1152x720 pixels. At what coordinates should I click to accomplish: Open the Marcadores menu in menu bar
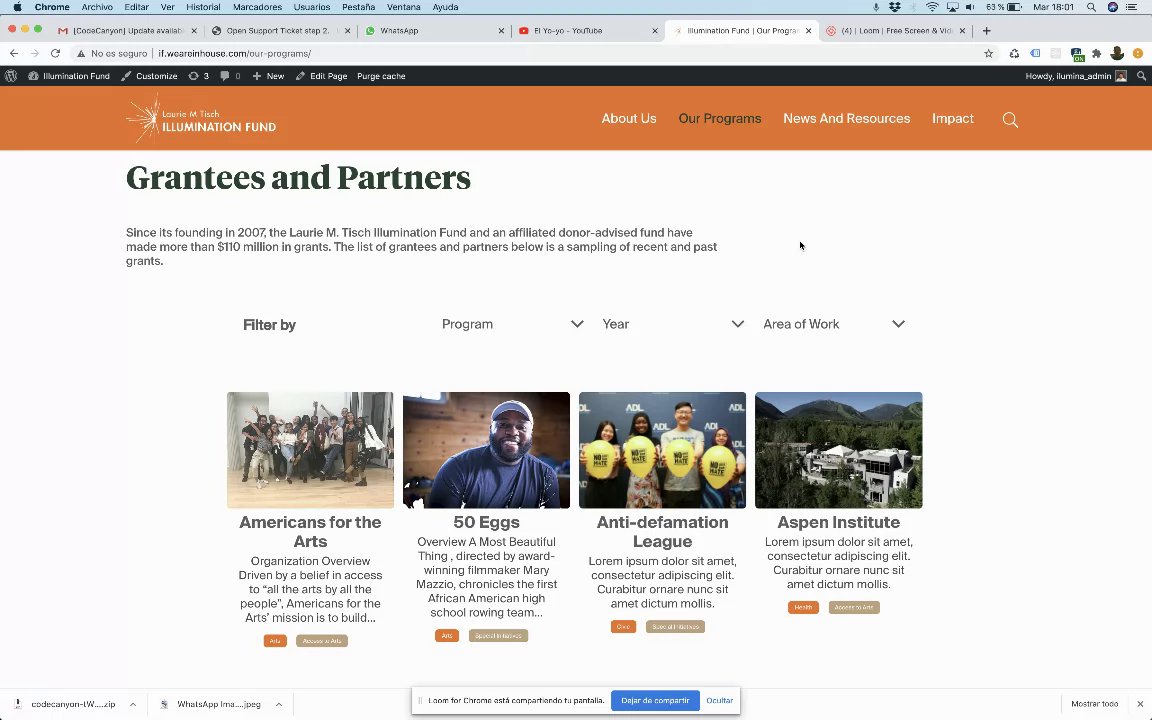coord(257,7)
